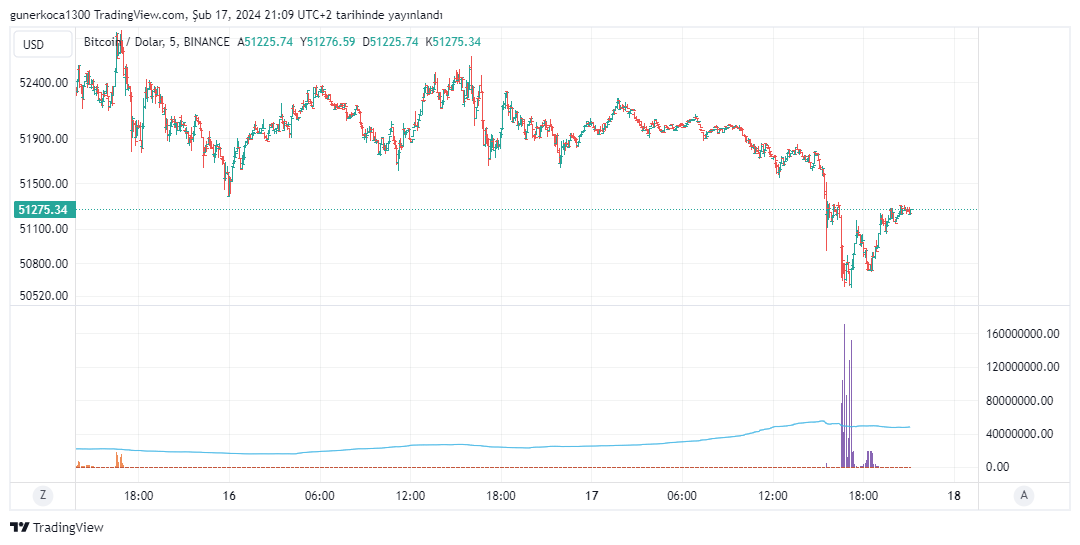Click the TradingView logo

56,527
